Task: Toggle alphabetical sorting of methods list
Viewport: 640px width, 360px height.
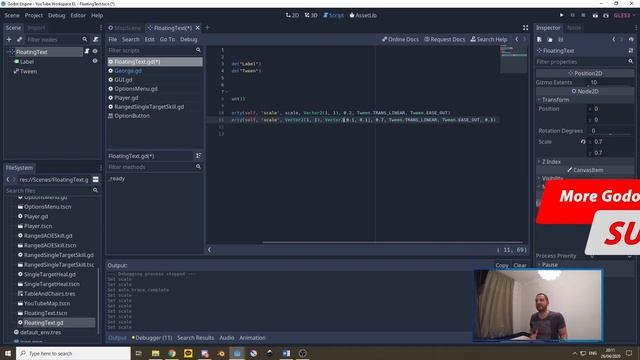Action: [198, 156]
